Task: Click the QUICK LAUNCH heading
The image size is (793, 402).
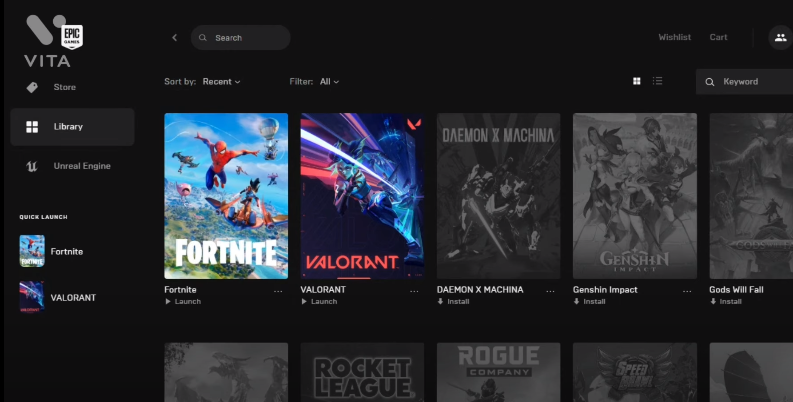Action: click(x=43, y=217)
